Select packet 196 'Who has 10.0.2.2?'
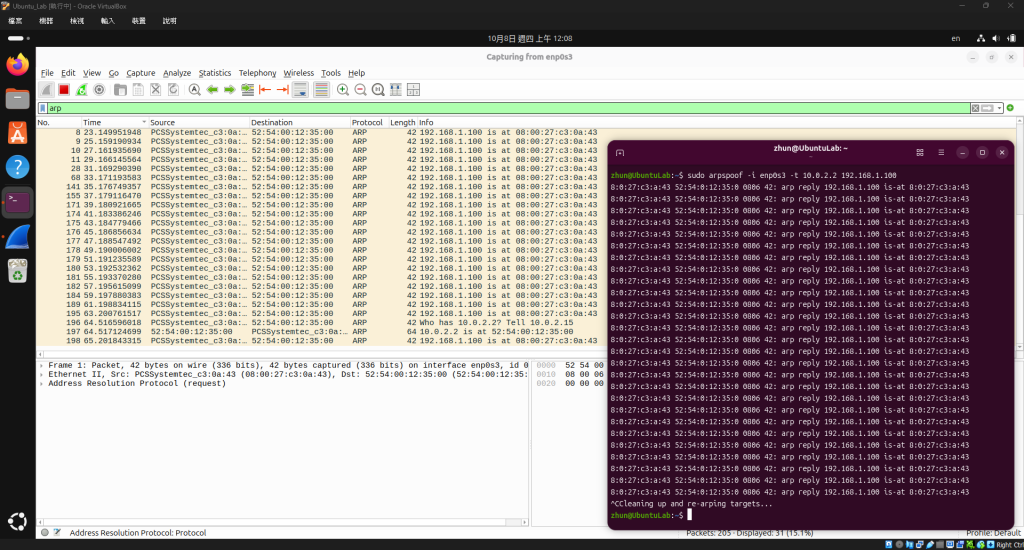Image resolution: width=1024 pixels, height=550 pixels. 321,323
